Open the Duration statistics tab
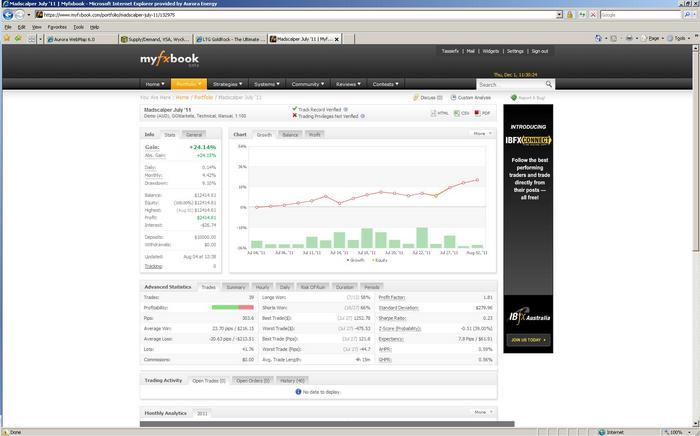700x436 pixels. [x=344, y=287]
